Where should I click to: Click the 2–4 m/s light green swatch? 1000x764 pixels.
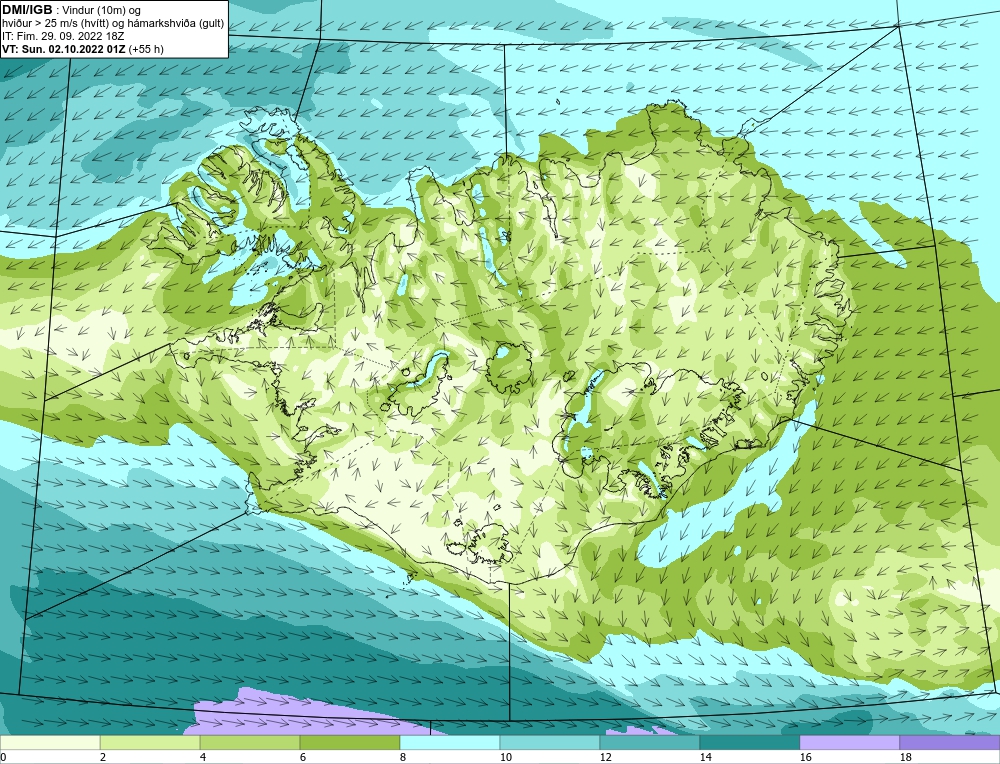[x=150, y=743]
